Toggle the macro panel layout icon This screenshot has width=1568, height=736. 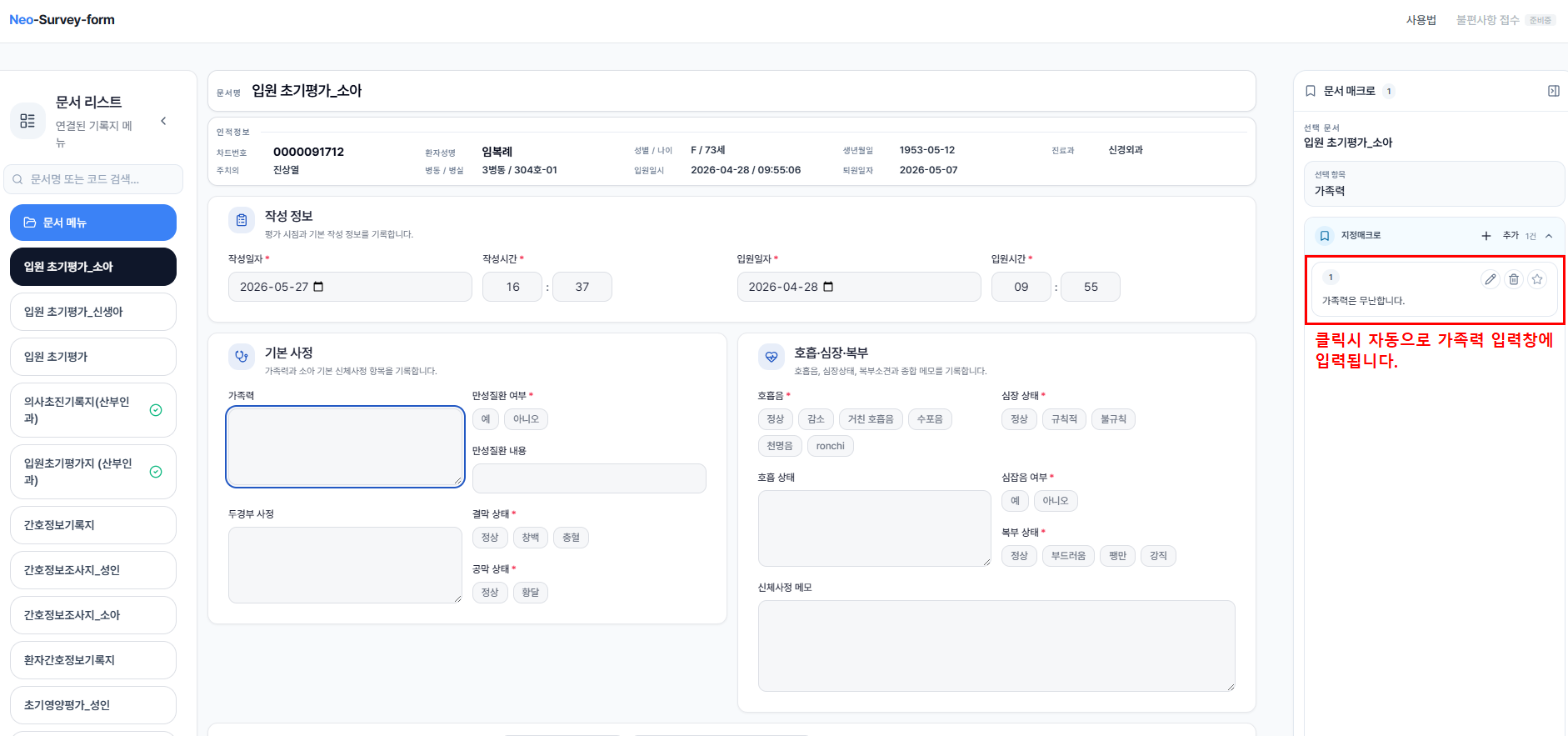click(x=1554, y=91)
